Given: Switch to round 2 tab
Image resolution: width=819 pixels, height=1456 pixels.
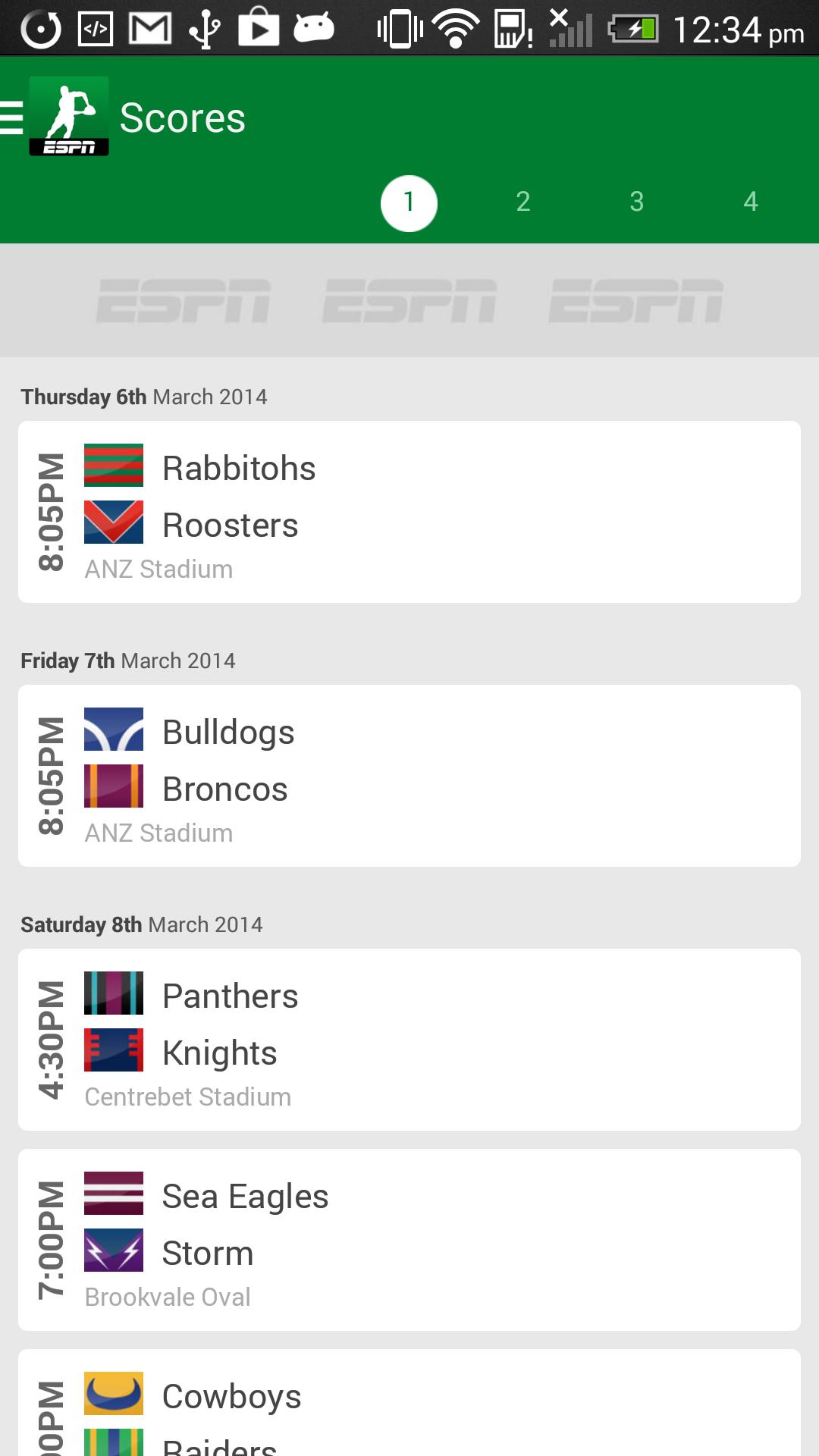Looking at the screenshot, I should point(523,202).
